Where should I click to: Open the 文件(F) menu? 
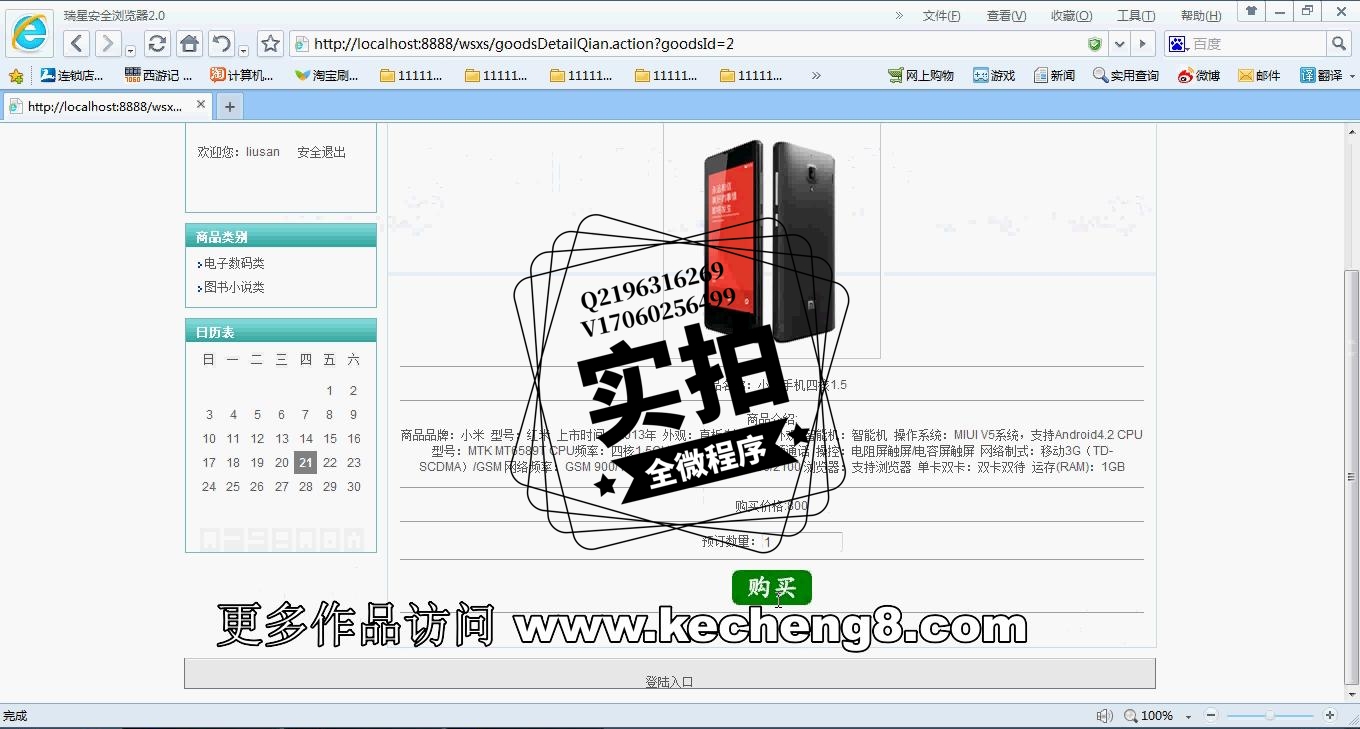point(941,15)
